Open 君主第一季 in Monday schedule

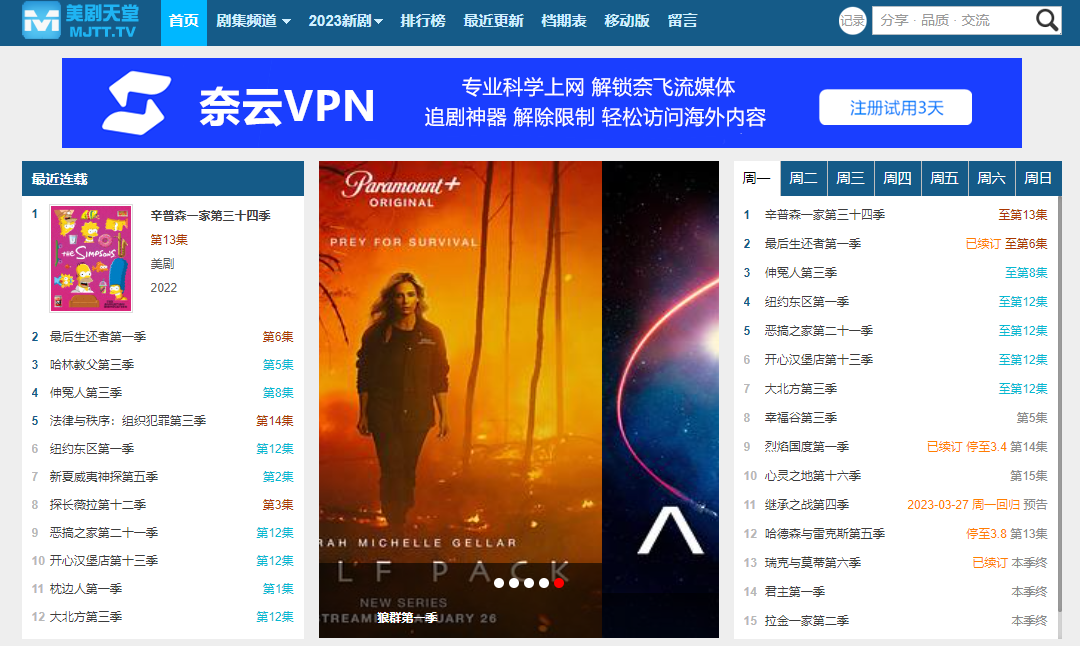point(794,592)
